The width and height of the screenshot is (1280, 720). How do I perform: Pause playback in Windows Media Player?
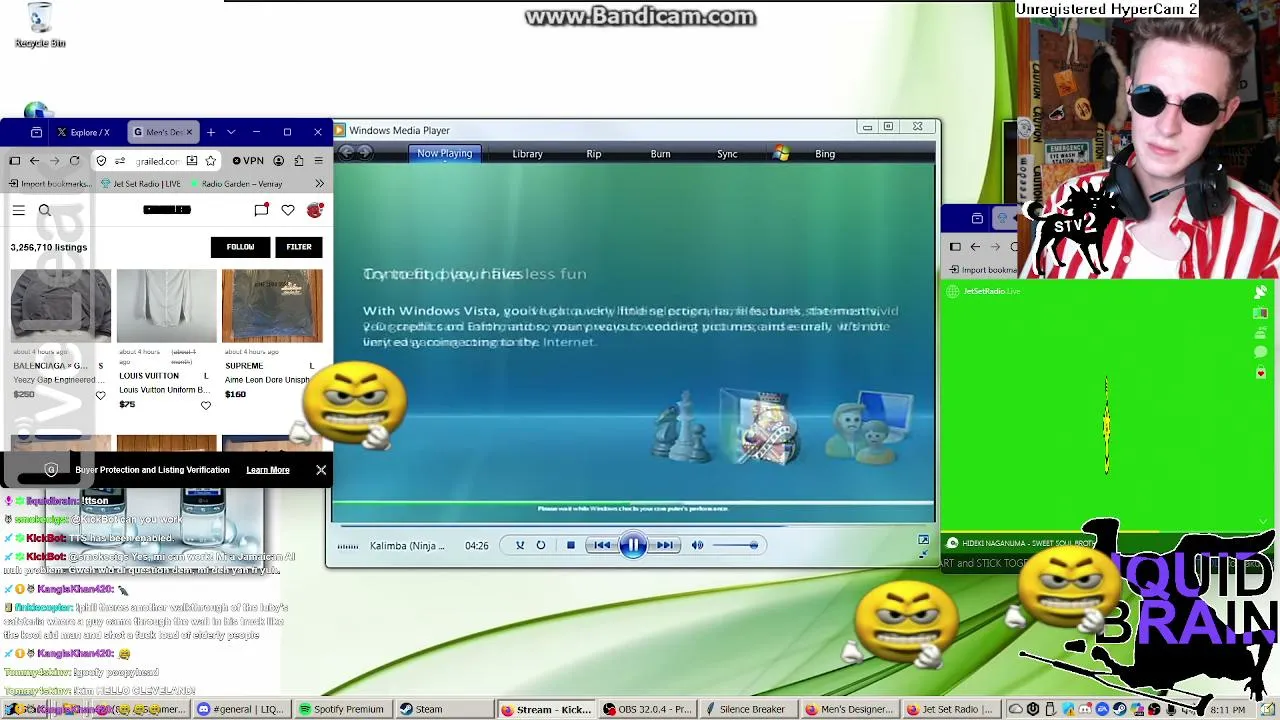click(632, 545)
